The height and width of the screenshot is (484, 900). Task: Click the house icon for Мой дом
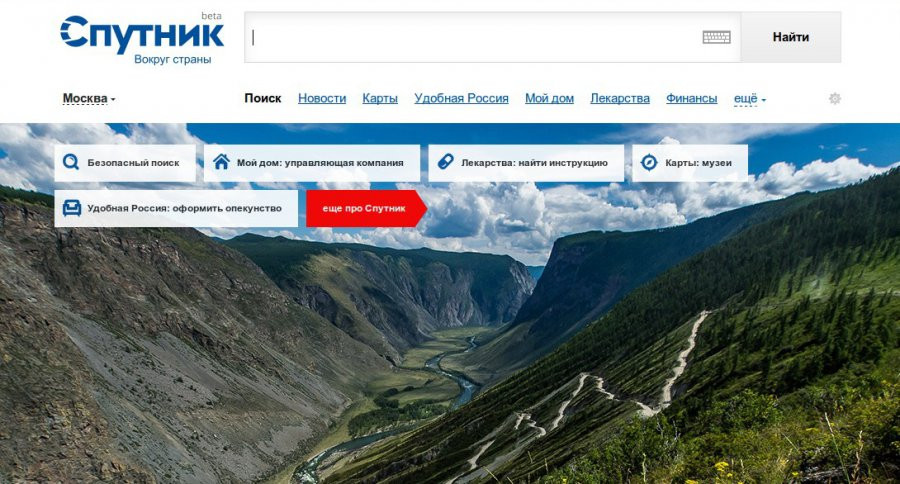[x=222, y=162]
